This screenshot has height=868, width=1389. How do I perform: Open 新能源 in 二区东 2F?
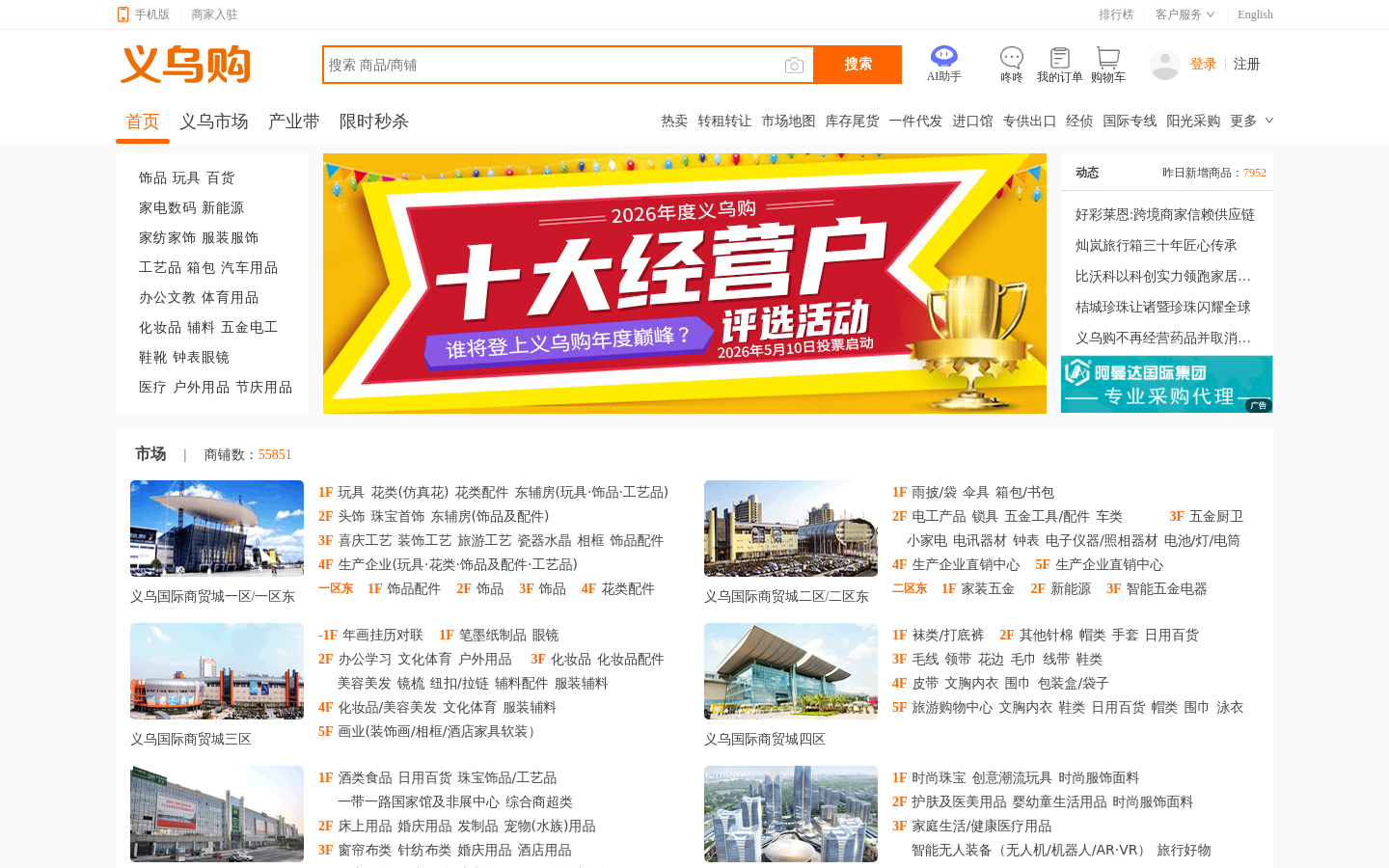pos(1071,588)
